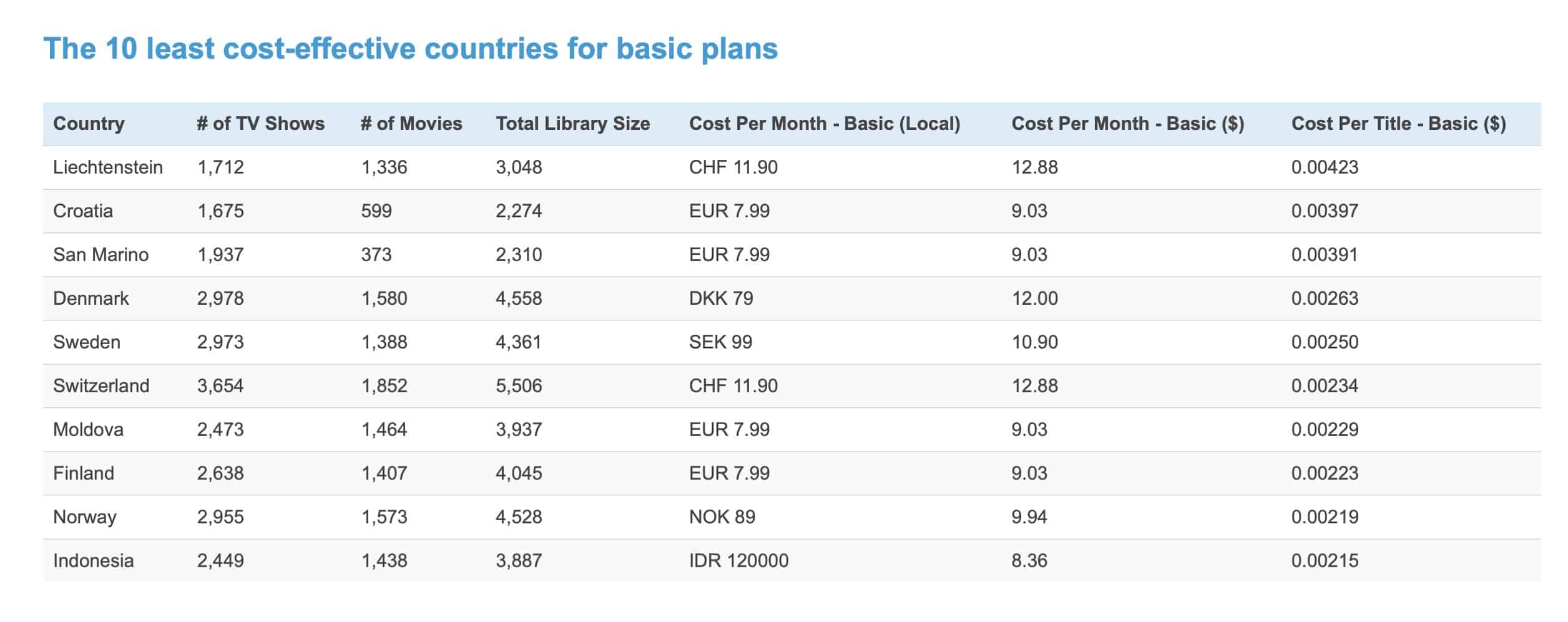Click Finland's cost per title 0.00223

click(x=1325, y=473)
